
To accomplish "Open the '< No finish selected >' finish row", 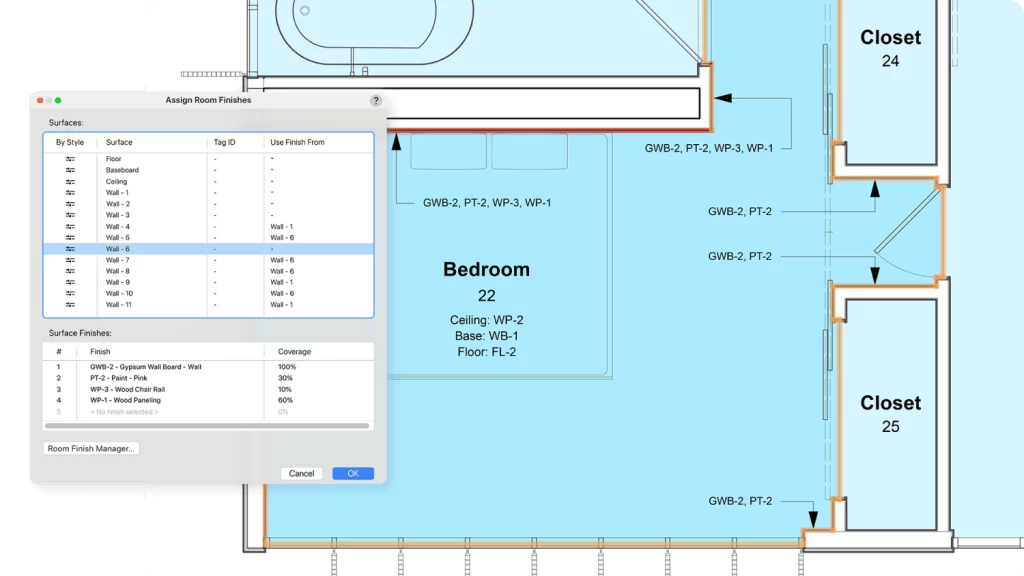I will tap(124, 412).
